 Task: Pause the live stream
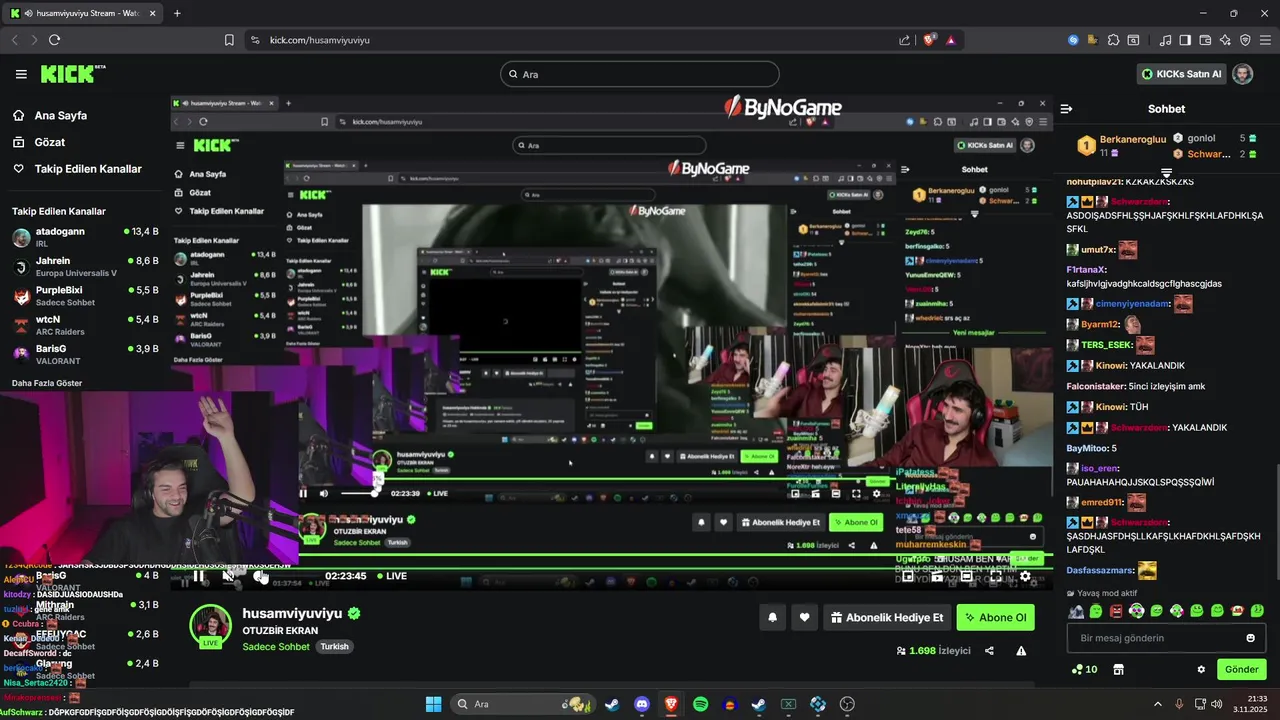[199, 576]
